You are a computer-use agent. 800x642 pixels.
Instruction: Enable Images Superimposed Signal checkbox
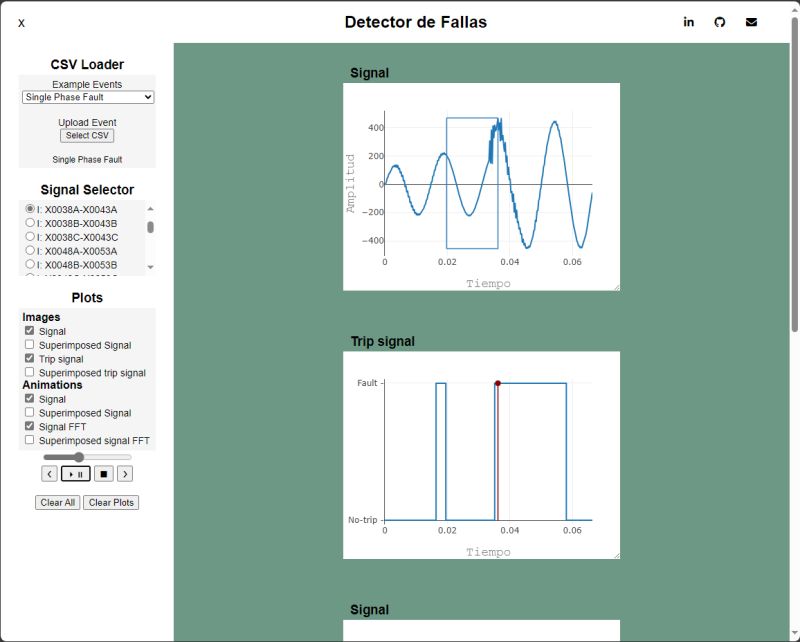pos(30,344)
